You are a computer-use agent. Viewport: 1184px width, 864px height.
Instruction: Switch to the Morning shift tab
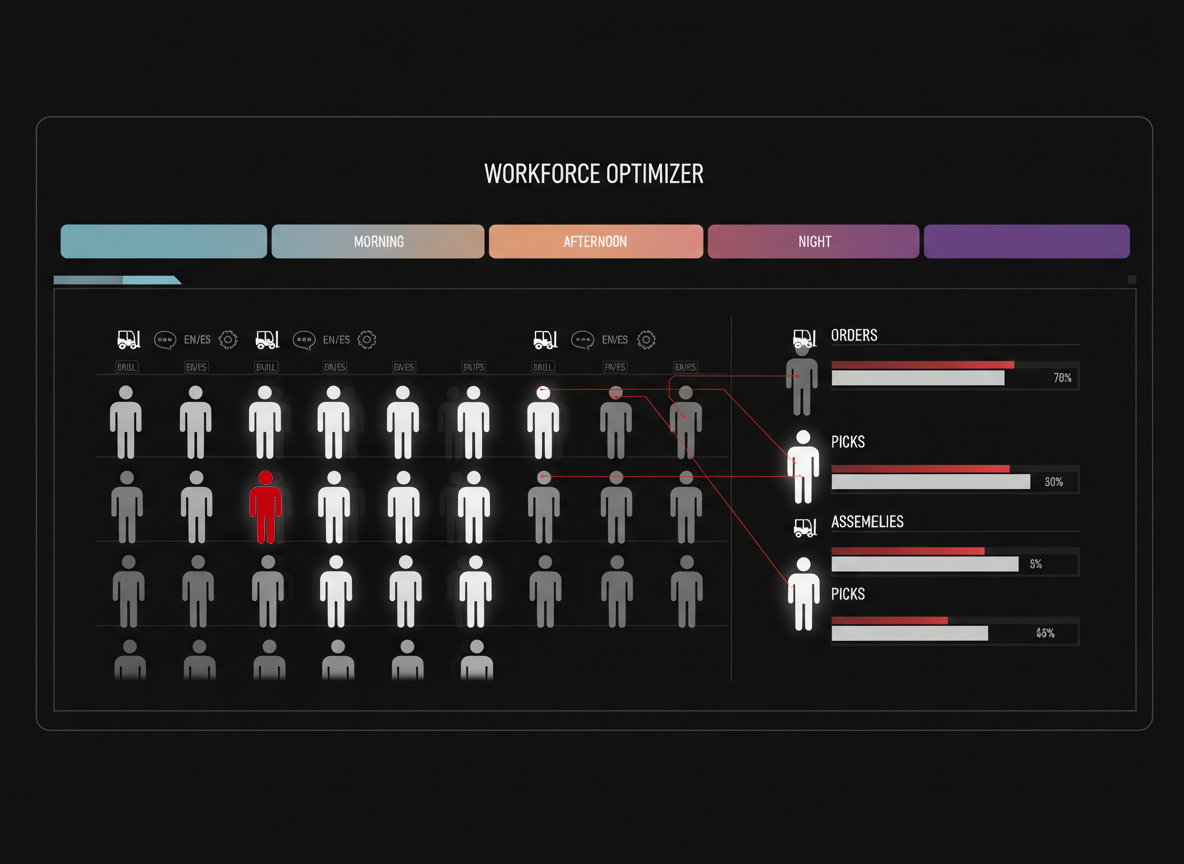378,242
